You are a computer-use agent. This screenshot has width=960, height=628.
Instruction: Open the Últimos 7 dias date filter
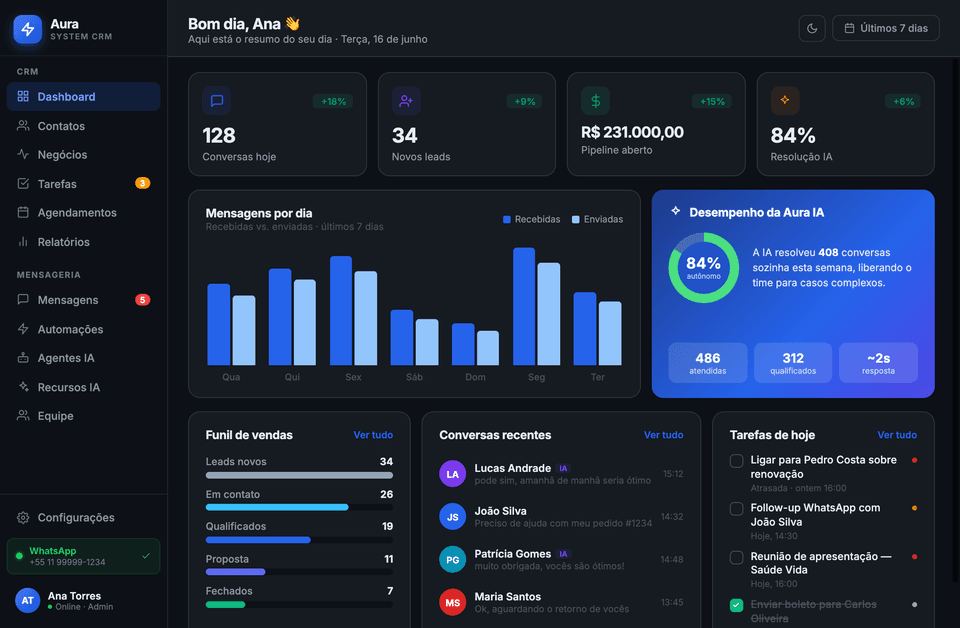coord(885,28)
